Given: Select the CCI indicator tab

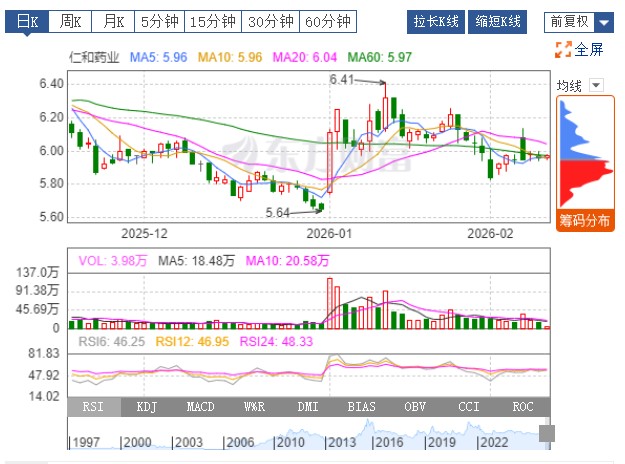Looking at the screenshot, I should point(469,407).
